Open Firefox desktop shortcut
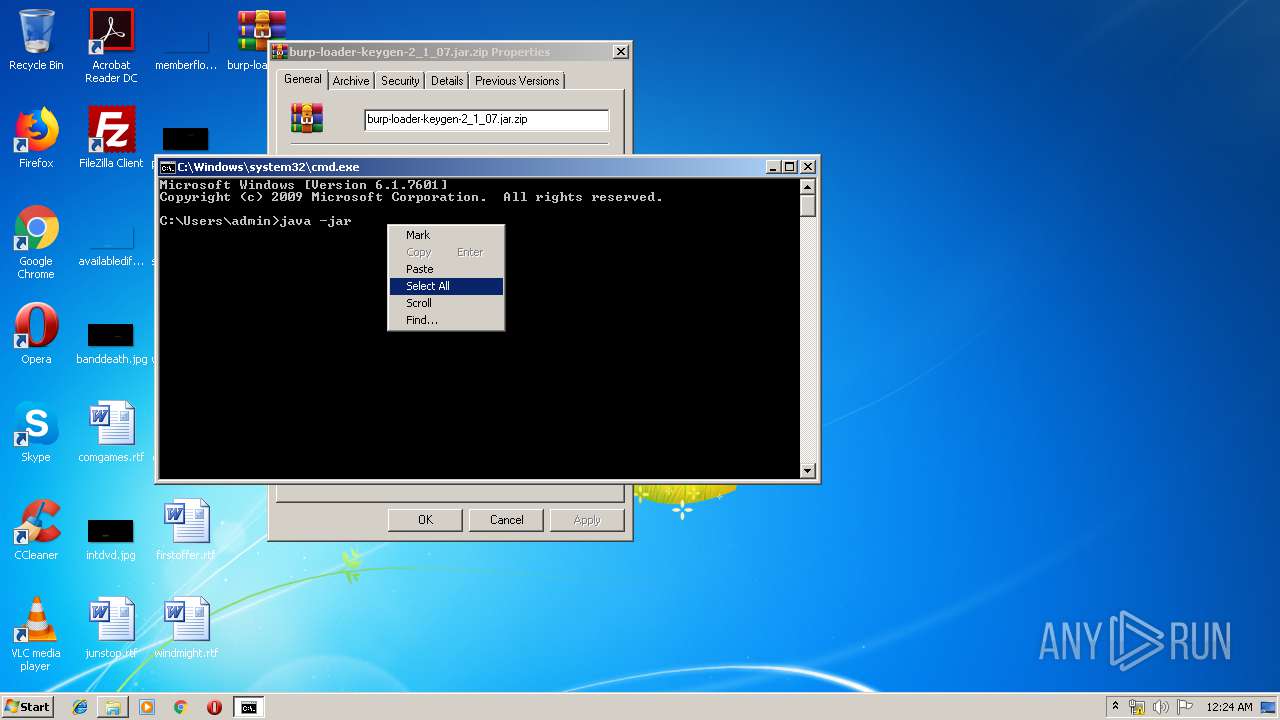The width and height of the screenshot is (1280, 720). 36,138
